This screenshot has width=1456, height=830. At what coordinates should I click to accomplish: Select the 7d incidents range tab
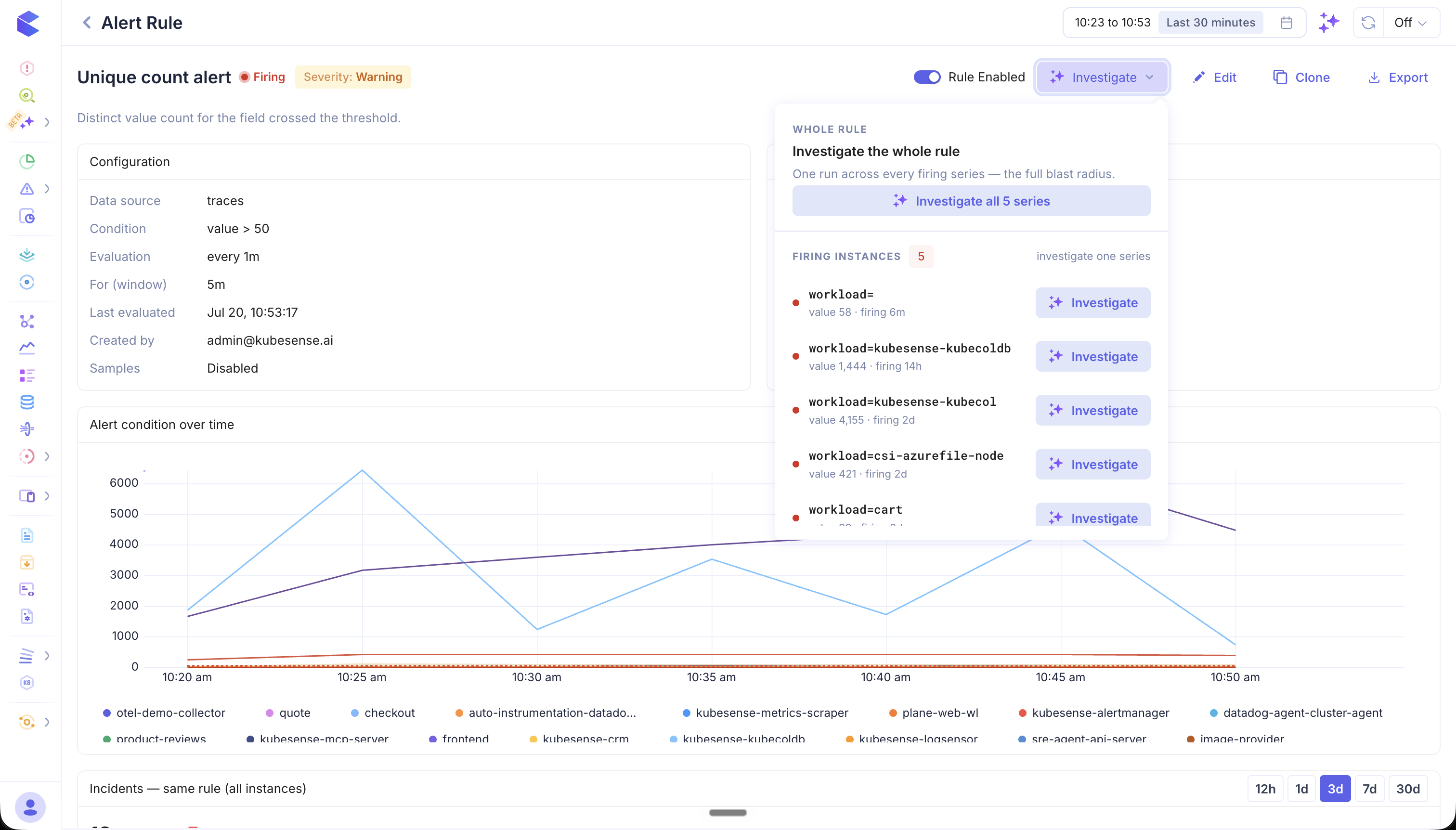point(1369,789)
